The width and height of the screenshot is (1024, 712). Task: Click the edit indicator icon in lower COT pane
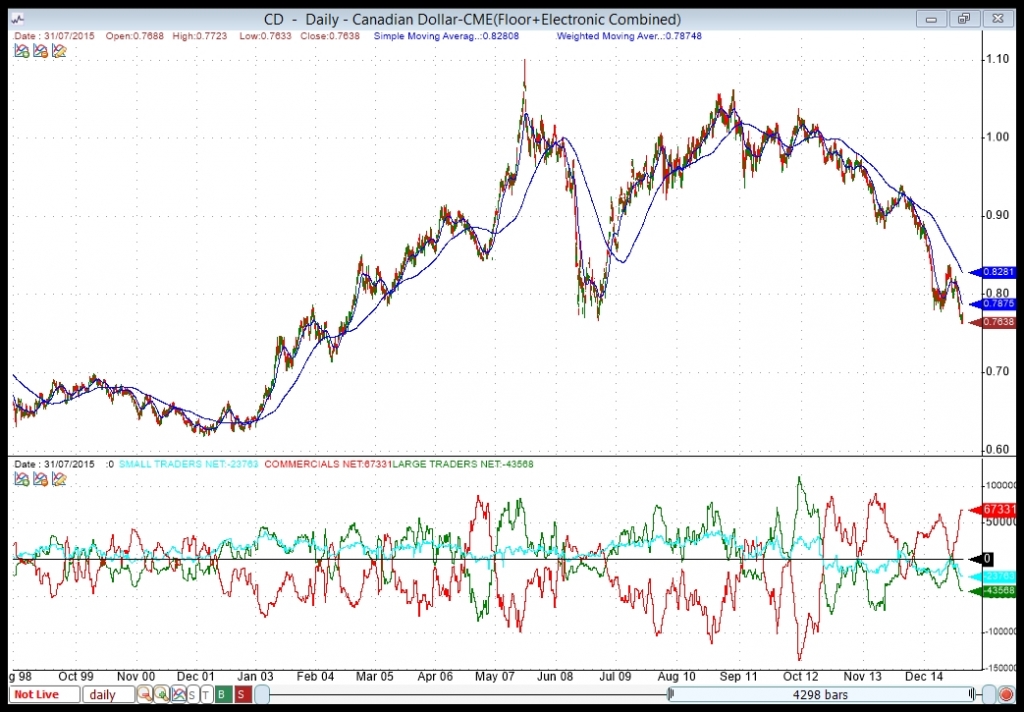59,479
